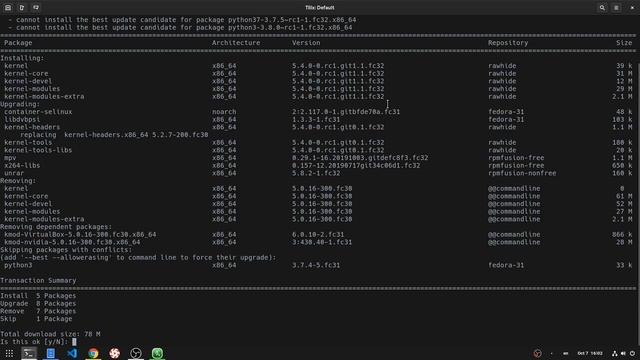The height and width of the screenshot is (360, 640).
Task: Open Google Chrome from taskbar
Action: [93, 353]
